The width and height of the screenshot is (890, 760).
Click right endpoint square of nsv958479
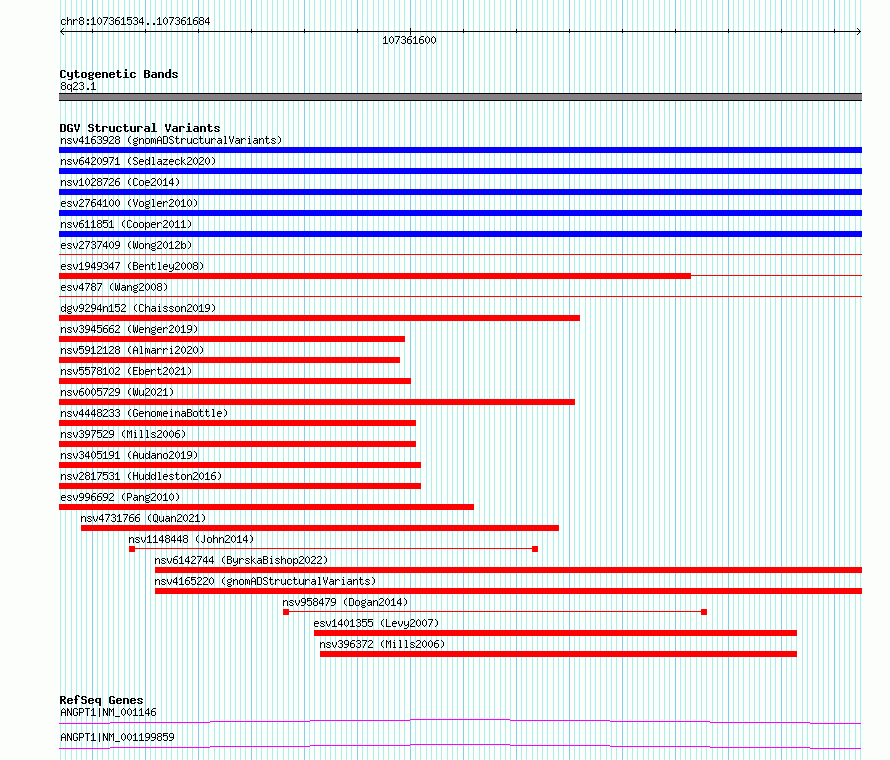pos(704,612)
